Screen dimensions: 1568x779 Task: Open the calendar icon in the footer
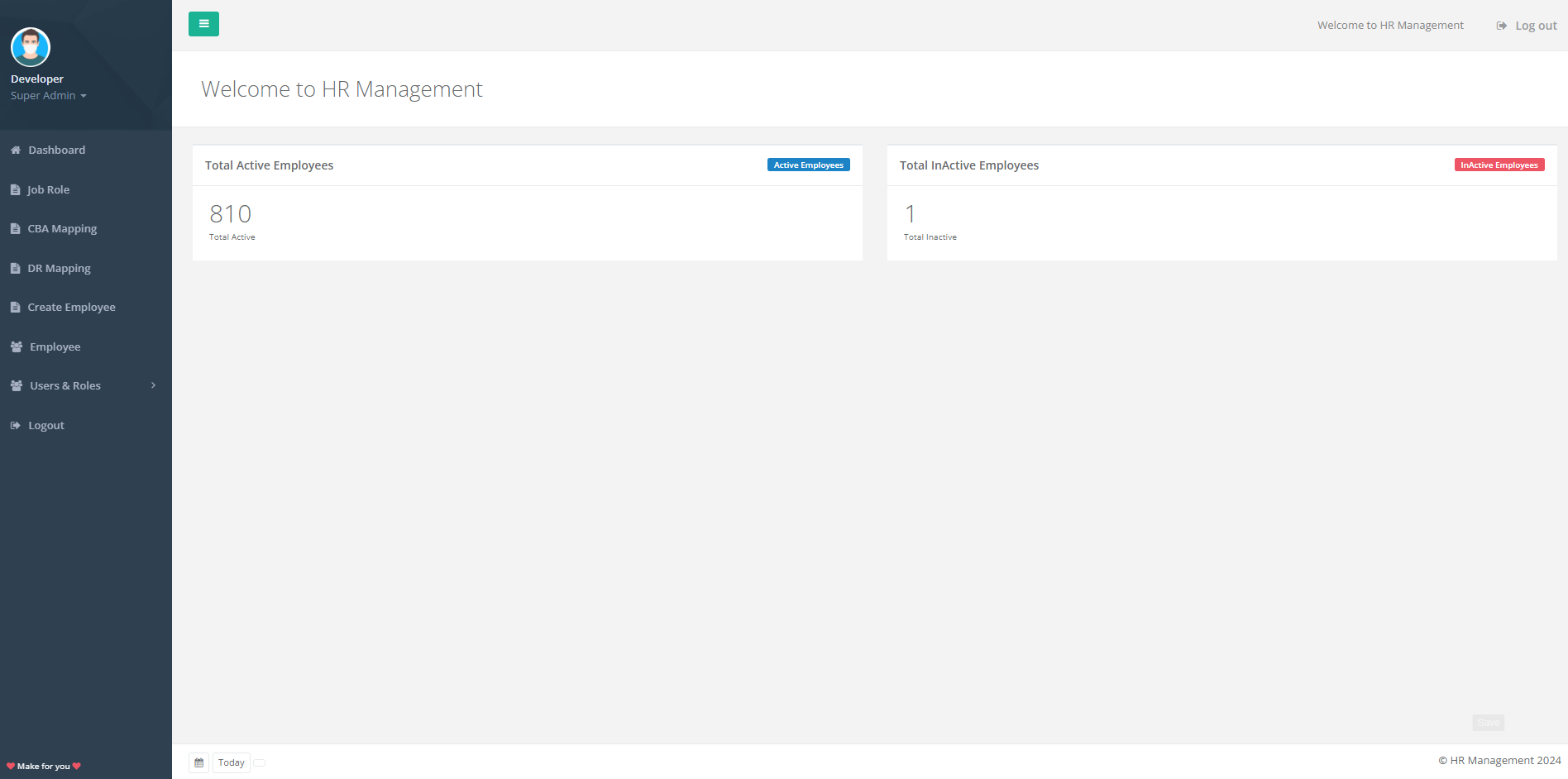199,762
